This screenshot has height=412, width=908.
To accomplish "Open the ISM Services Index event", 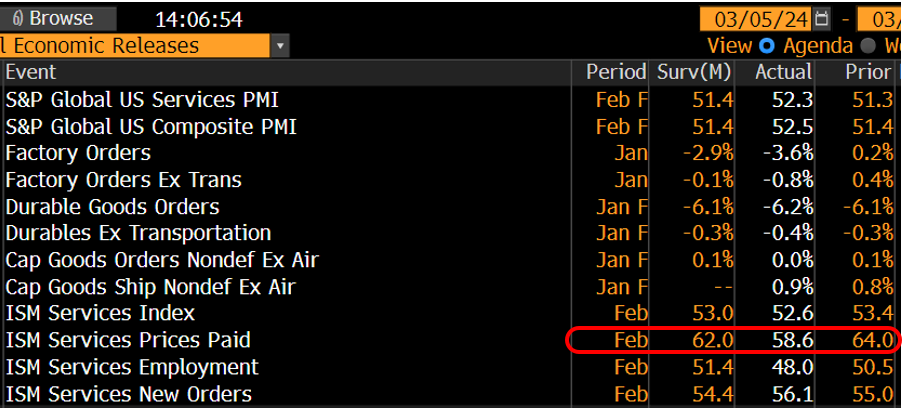I will click(100, 313).
